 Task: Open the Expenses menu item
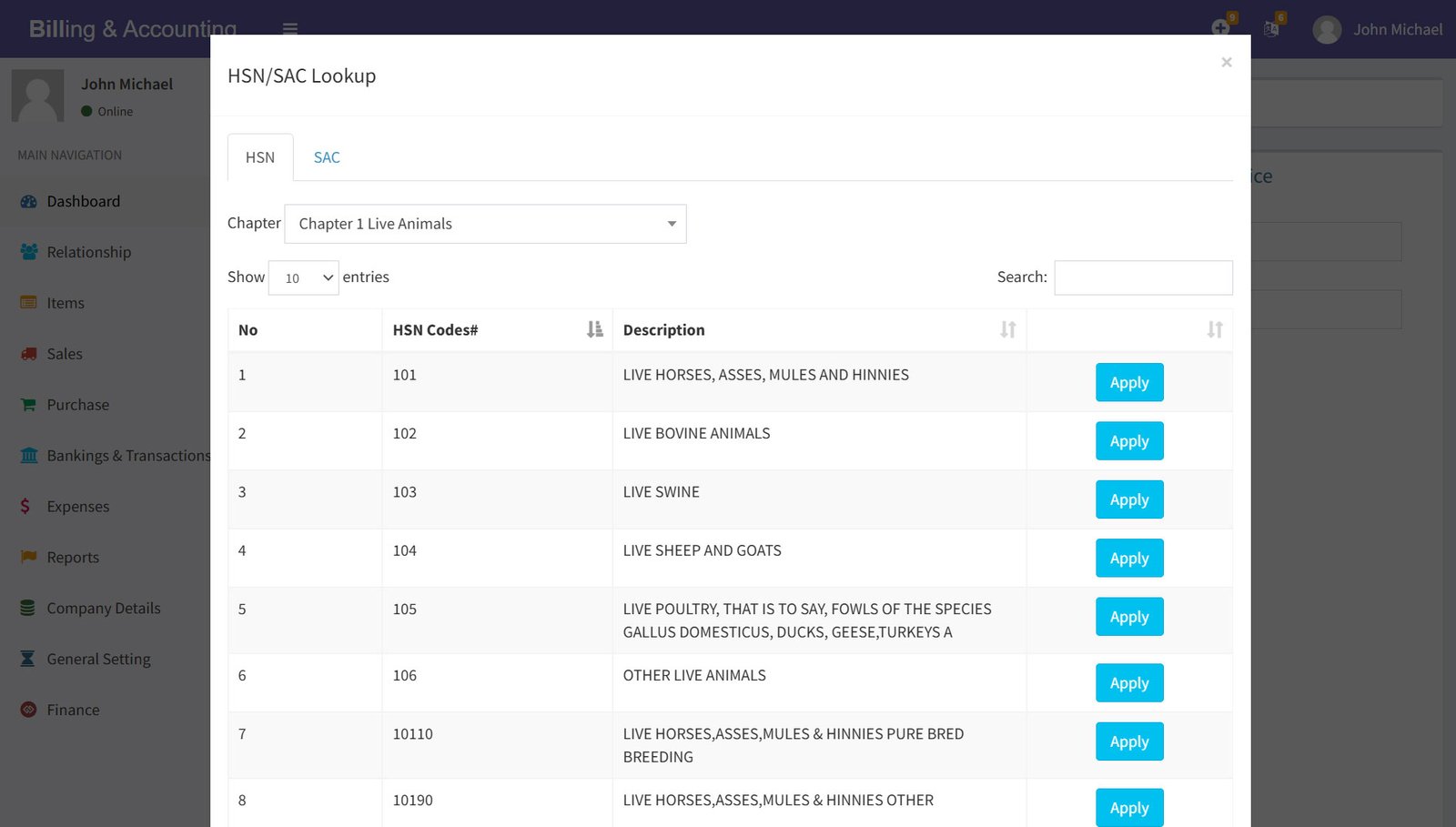click(x=106, y=507)
